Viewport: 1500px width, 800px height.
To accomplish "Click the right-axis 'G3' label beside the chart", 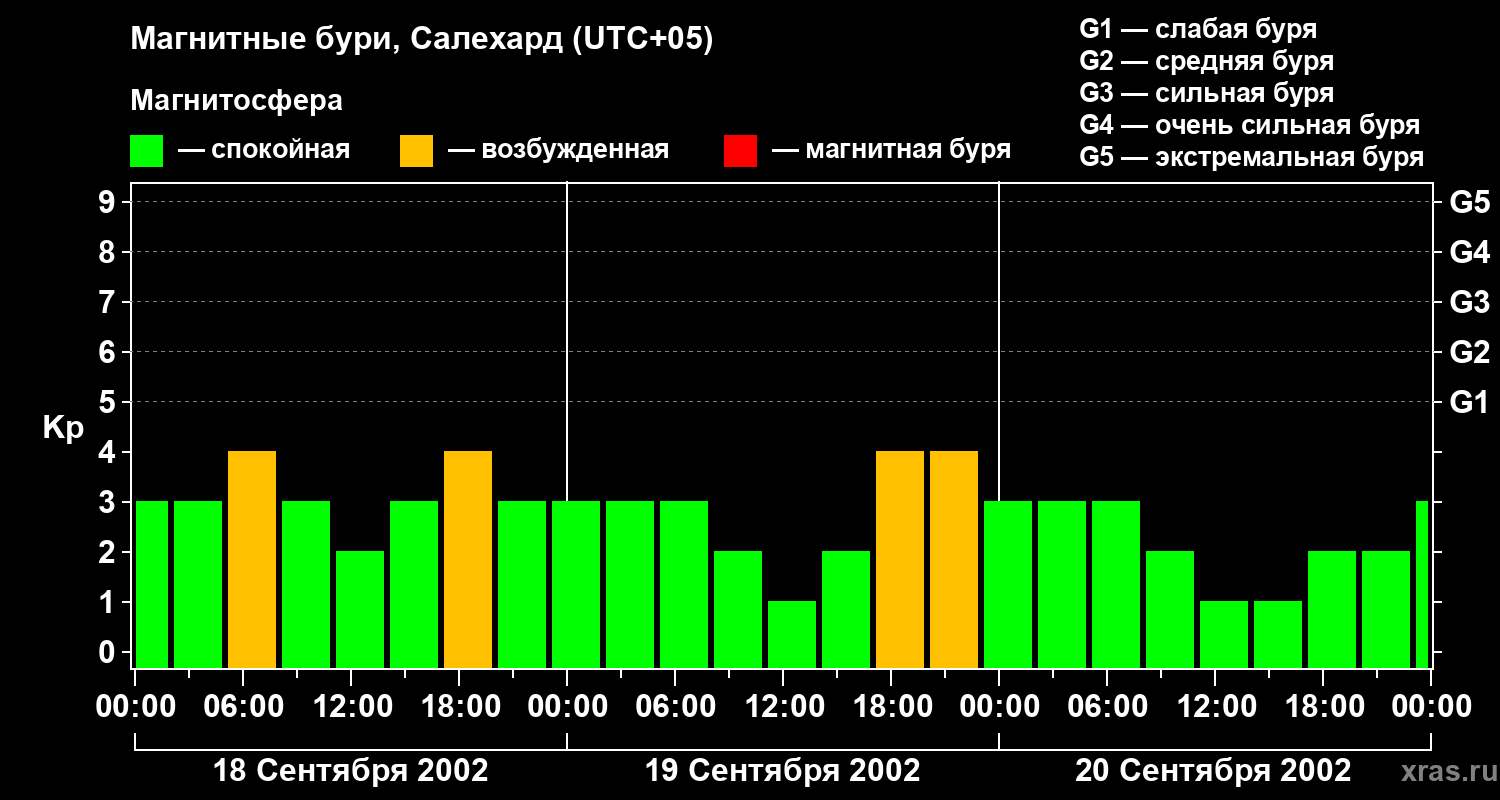I will [x=1470, y=302].
